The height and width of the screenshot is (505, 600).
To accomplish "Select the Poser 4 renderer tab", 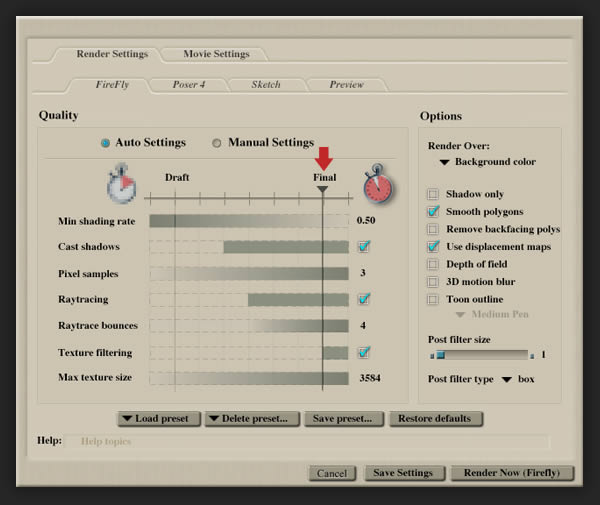I will tap(189, 85).
